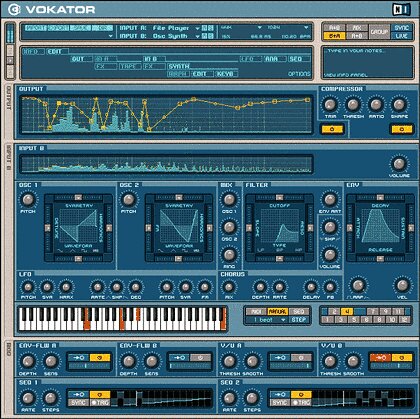Toggle the ENV-FLW B grey power button
Viewport: 420px width, 419px height.
[x=201, y=358]
